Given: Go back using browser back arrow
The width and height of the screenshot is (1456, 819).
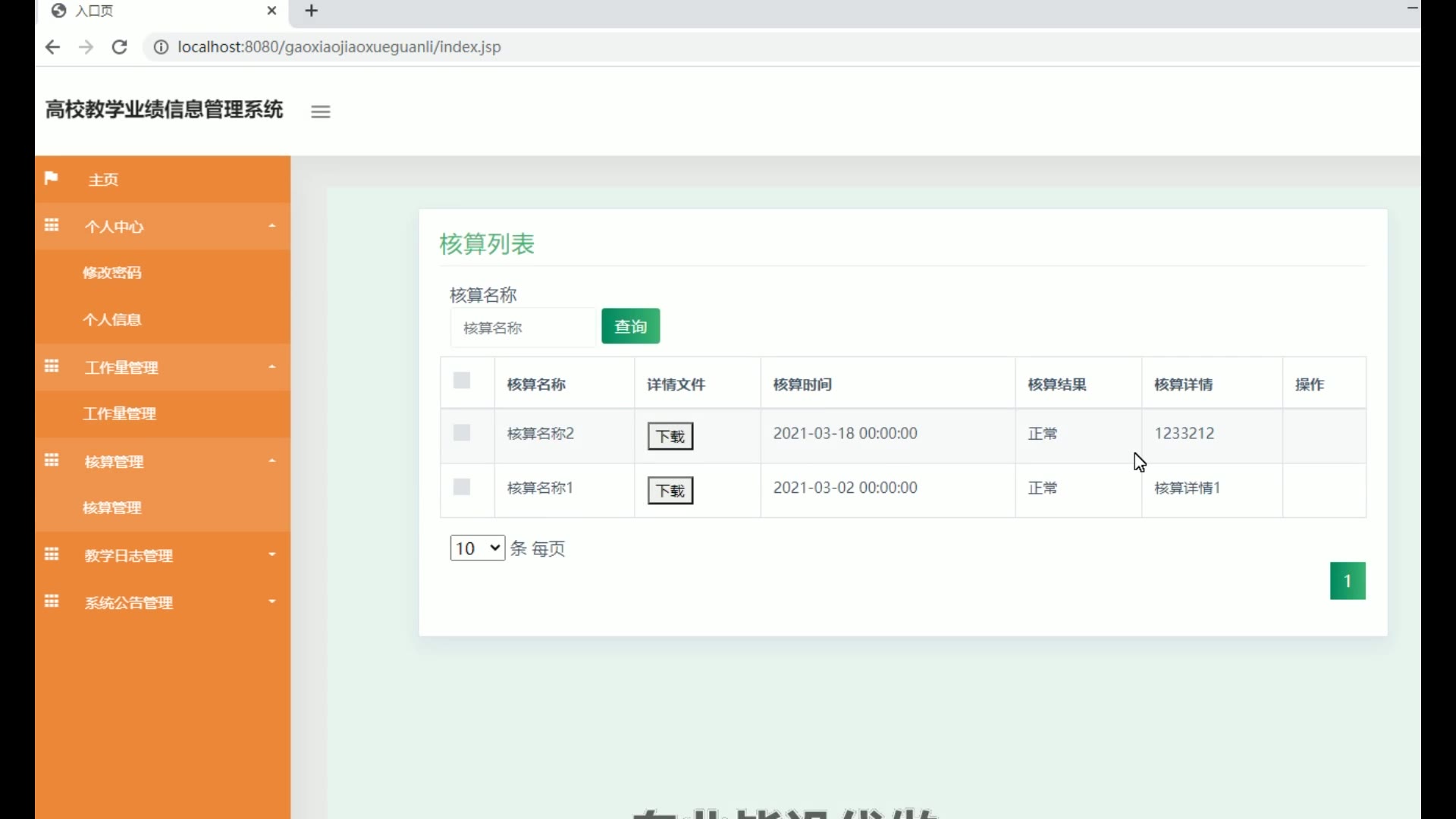Looking at the screenshot, I should [52, 47].
